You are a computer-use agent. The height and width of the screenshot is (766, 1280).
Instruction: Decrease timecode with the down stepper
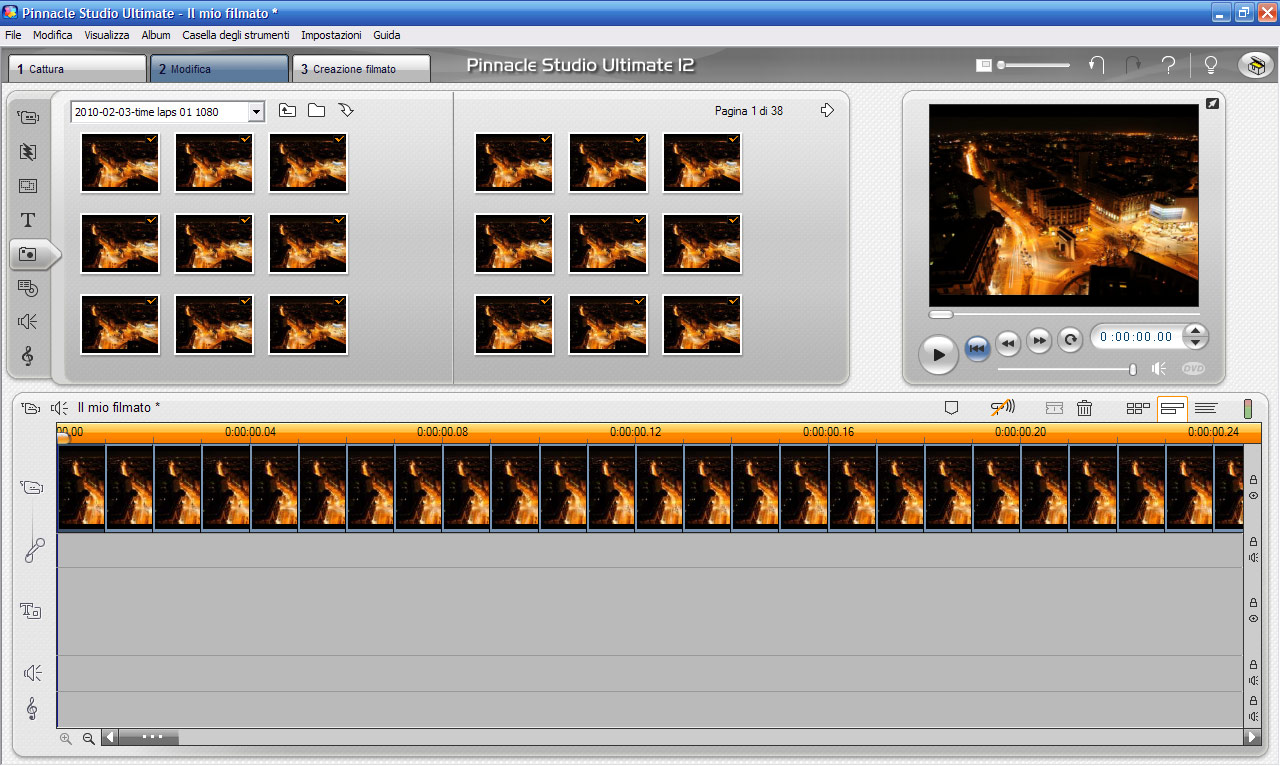[1196, 343]
